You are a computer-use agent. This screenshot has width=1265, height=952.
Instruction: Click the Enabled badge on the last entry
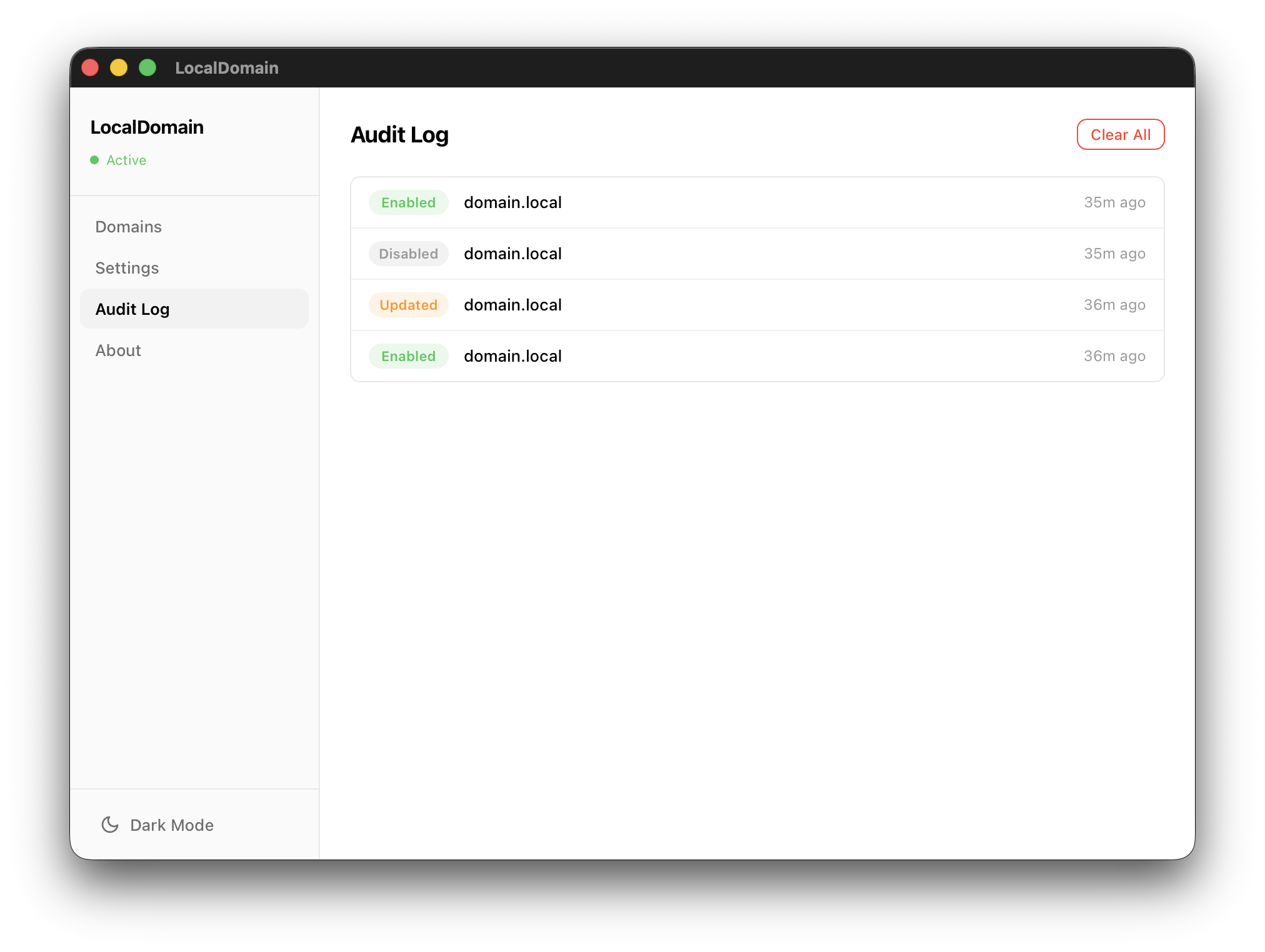(408, 355)
